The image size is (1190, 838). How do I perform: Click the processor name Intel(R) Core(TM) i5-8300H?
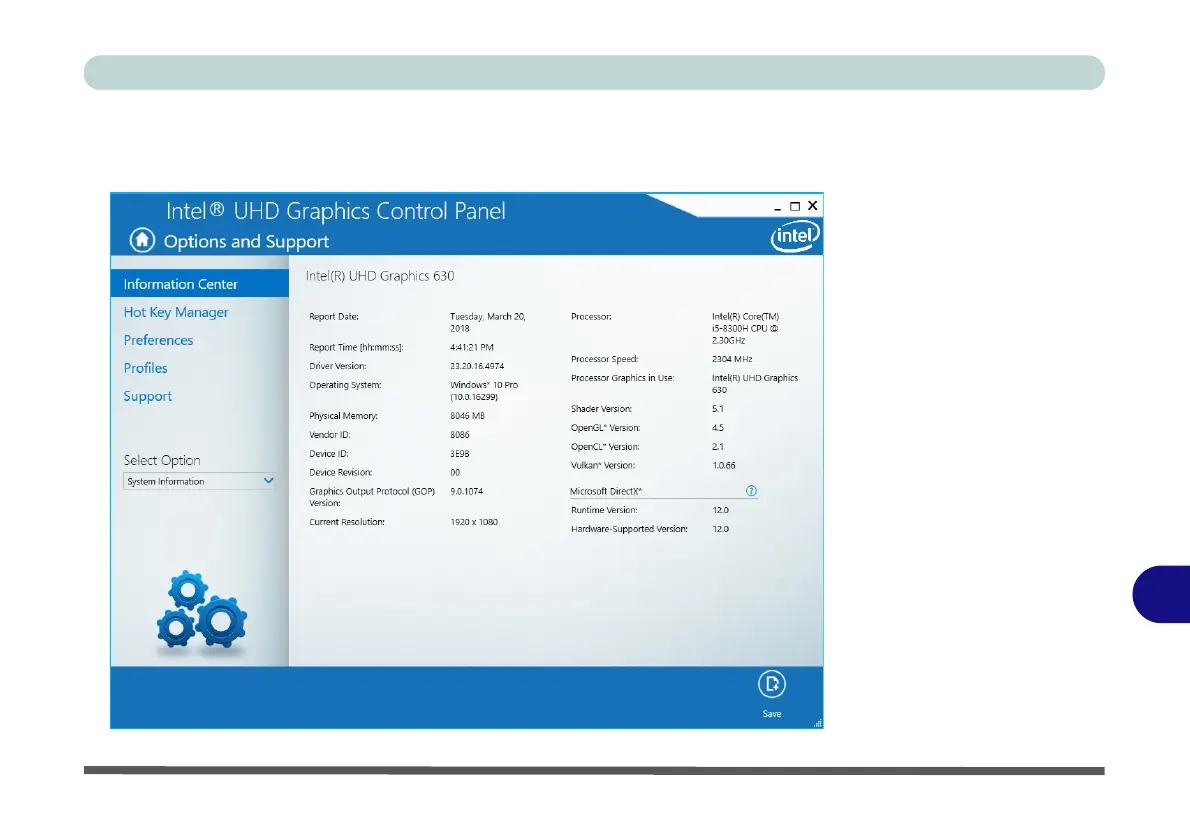745,328
